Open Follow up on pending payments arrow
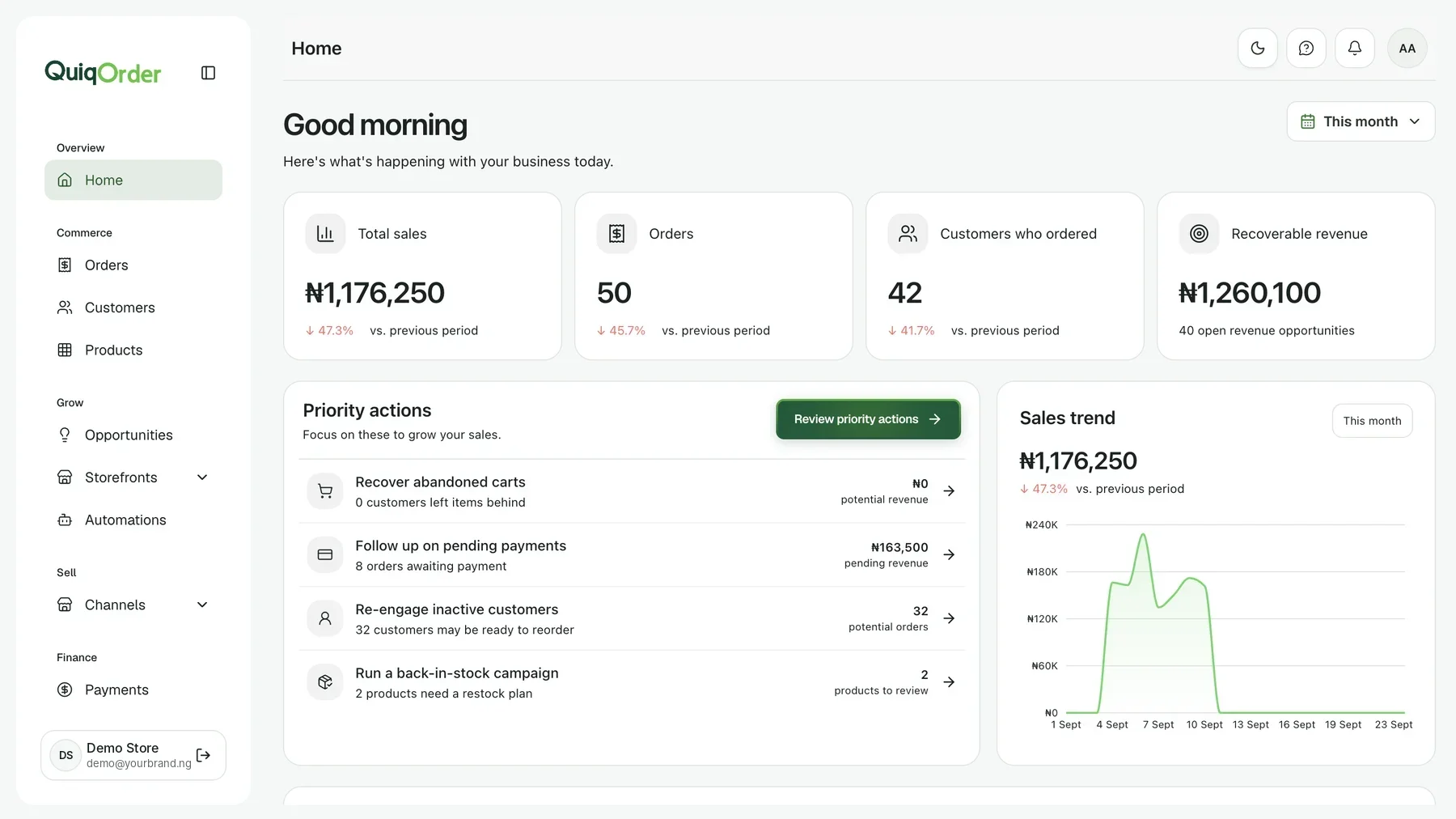Screen dimensions: 1456x819 949,555
